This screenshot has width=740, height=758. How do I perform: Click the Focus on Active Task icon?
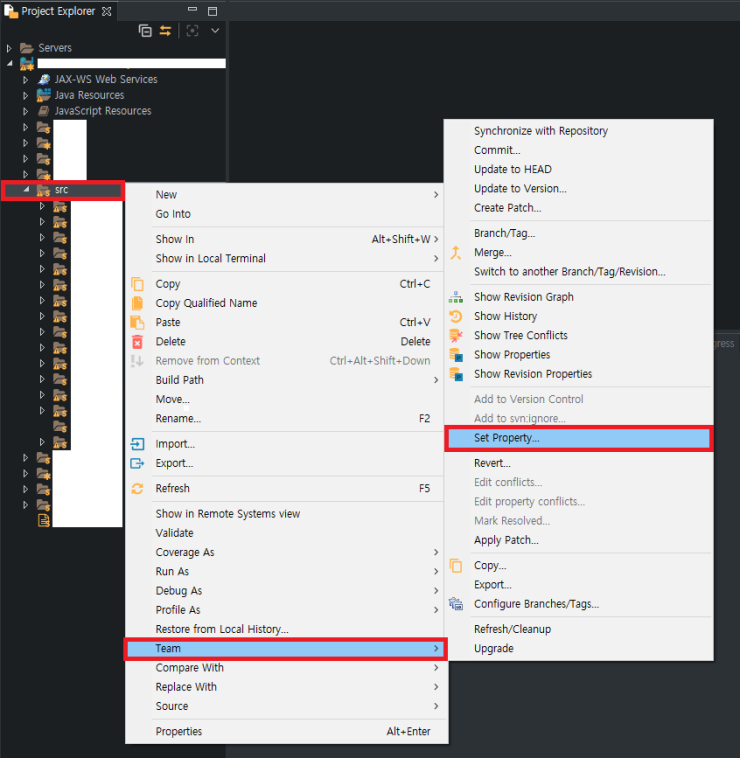[193, 31]
